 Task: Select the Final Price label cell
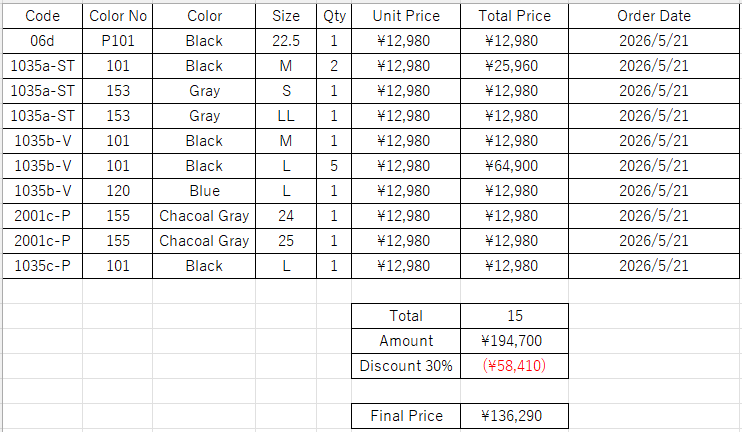point(406,416)
